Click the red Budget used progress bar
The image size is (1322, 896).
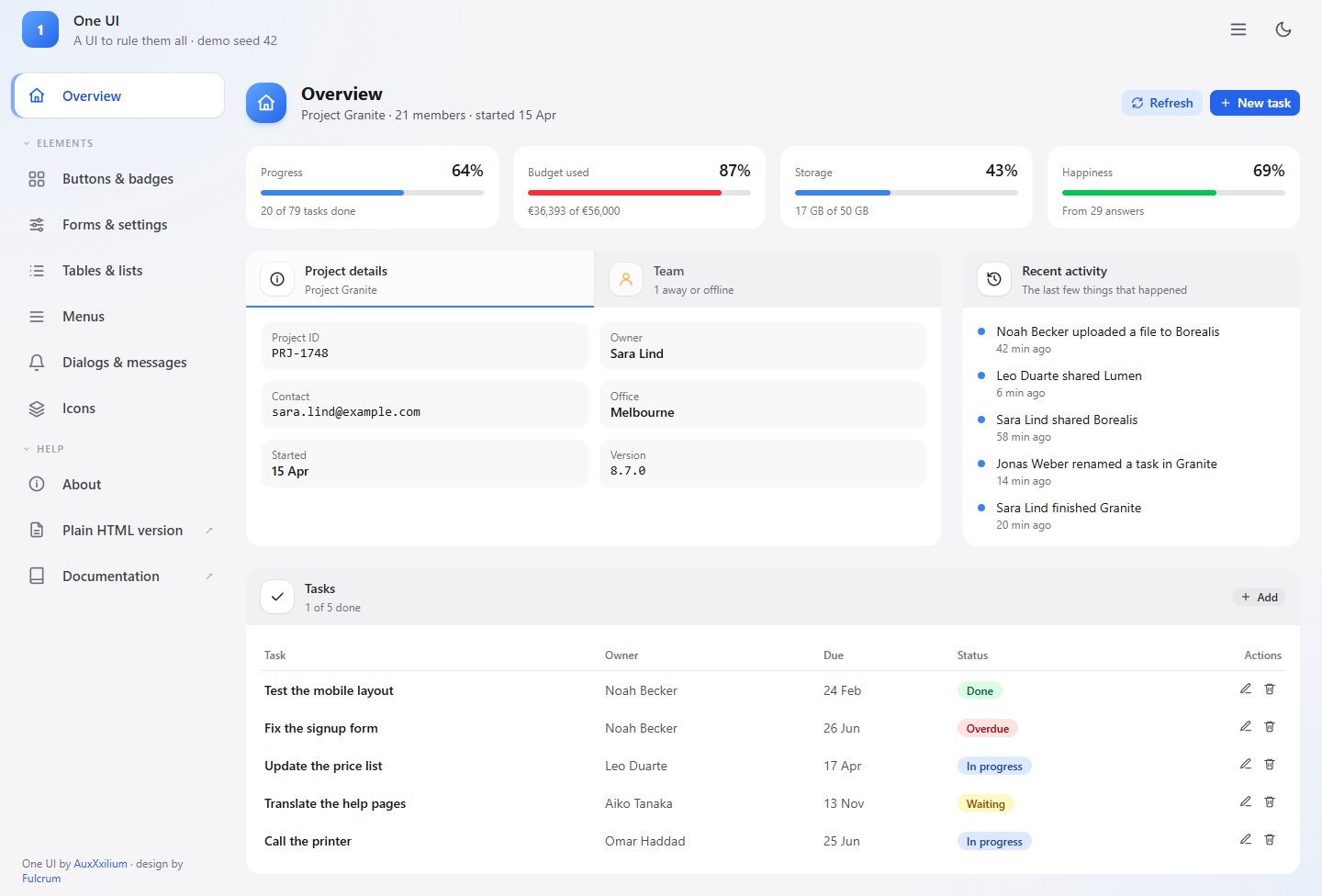pyautogui.click(x=639, y=193)
